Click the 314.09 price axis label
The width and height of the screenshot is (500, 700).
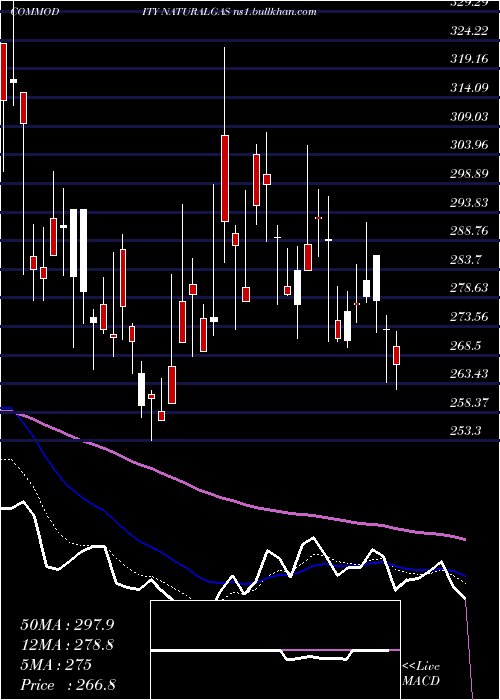click(468, 88)
